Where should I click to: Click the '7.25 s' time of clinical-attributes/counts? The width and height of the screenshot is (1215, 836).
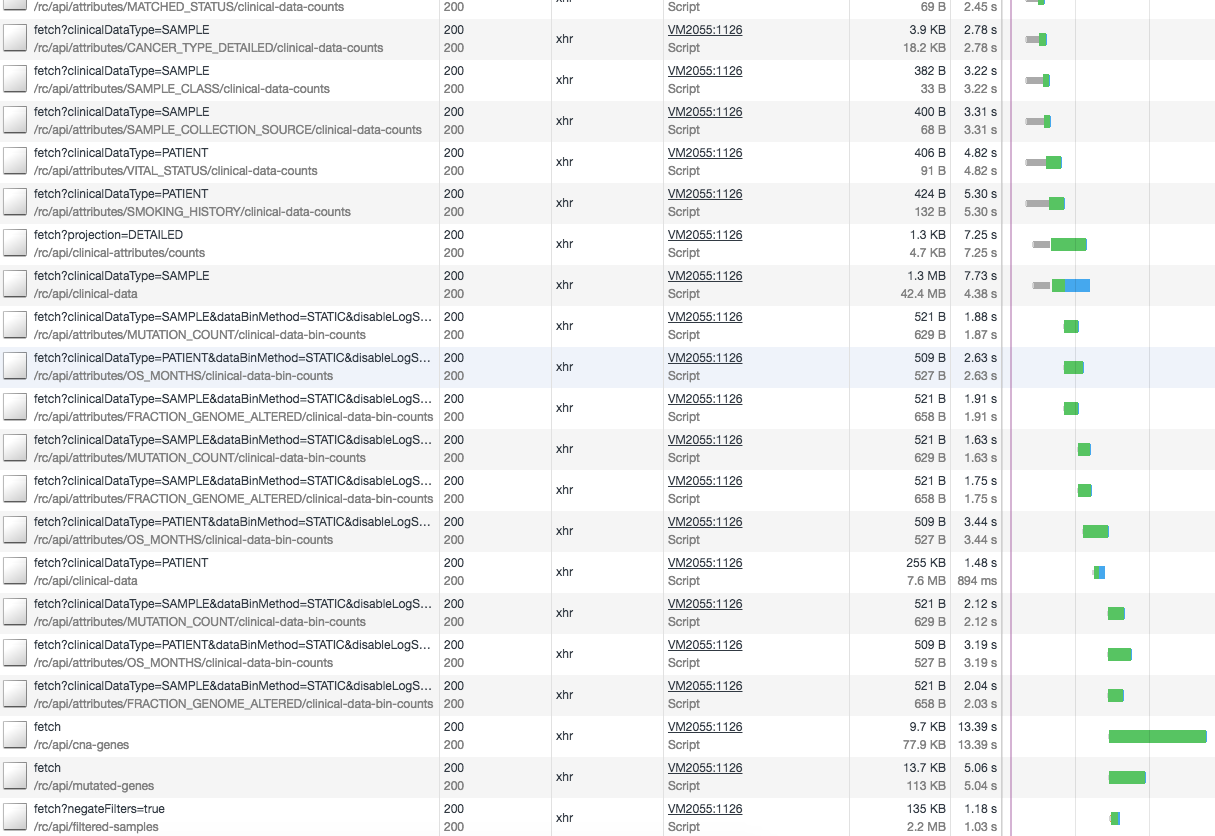980,235
